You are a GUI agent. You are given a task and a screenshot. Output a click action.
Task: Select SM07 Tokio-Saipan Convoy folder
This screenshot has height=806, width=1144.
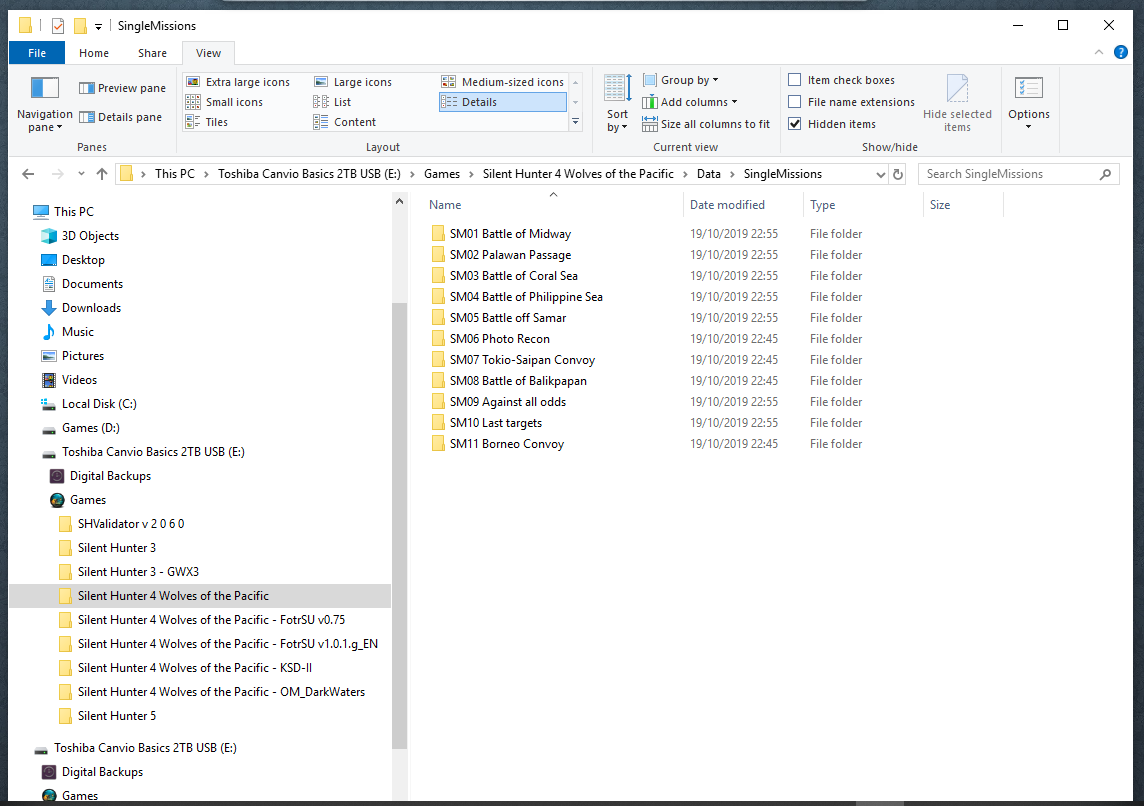pyautogui.click(x=522, y=360)
